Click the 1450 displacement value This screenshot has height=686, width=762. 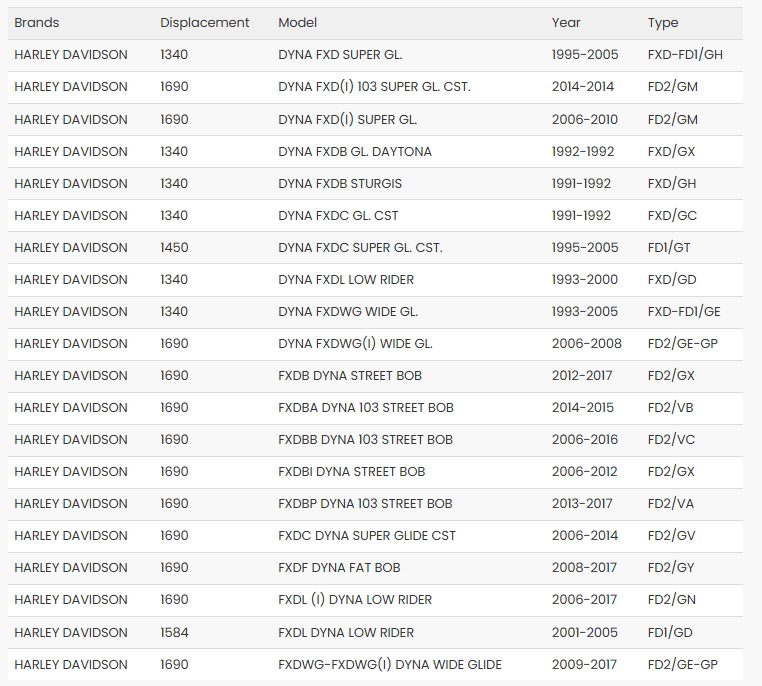[x=174, y=247]
